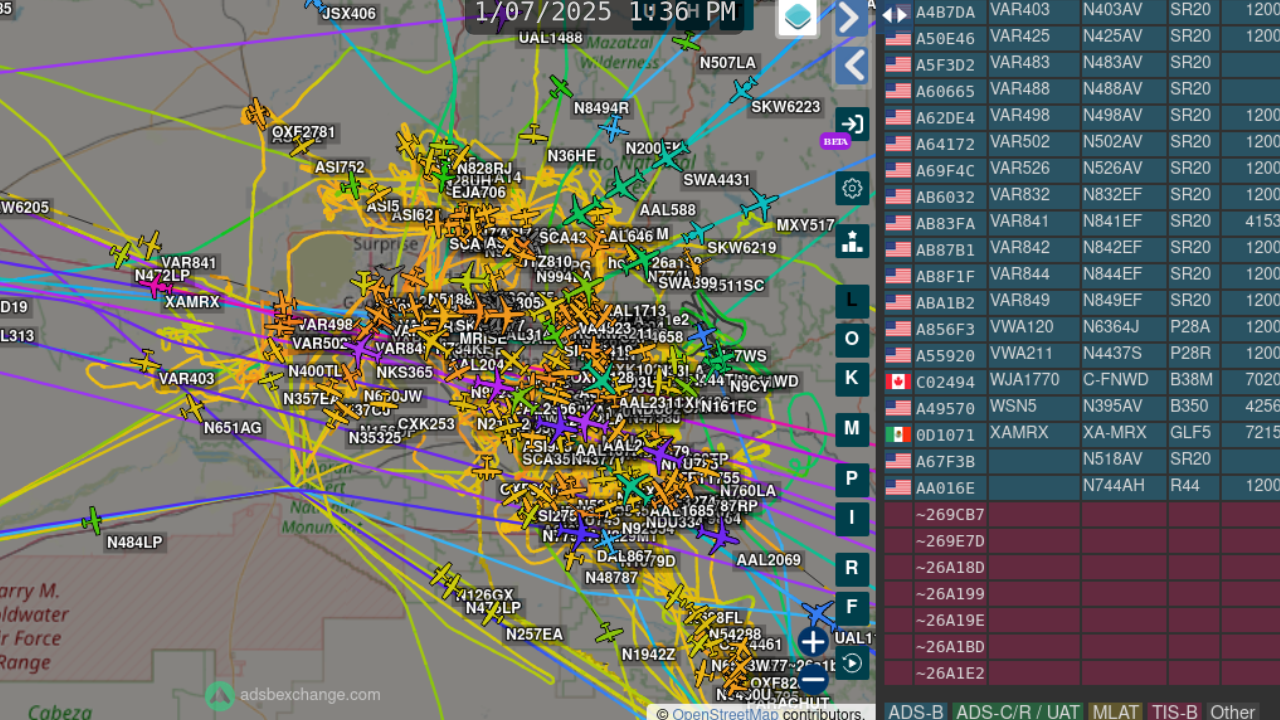Click the MLAT legend label

pos(1115,712)
